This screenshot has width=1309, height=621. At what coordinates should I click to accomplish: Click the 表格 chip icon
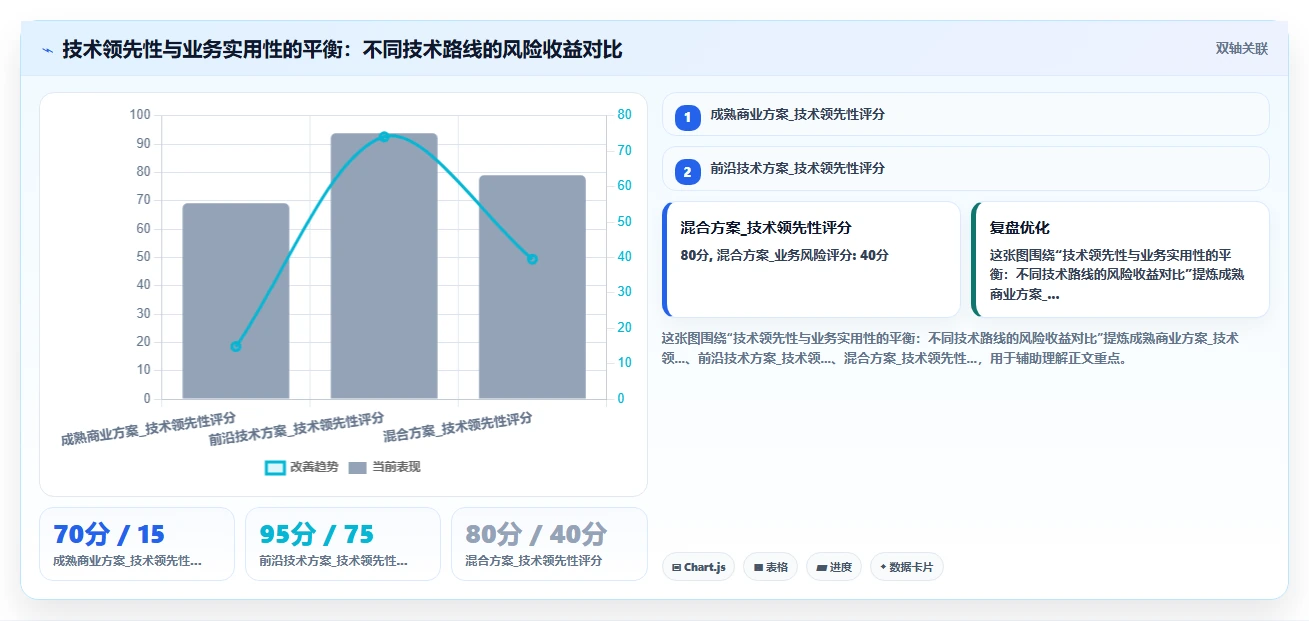[x=759, y=567]
